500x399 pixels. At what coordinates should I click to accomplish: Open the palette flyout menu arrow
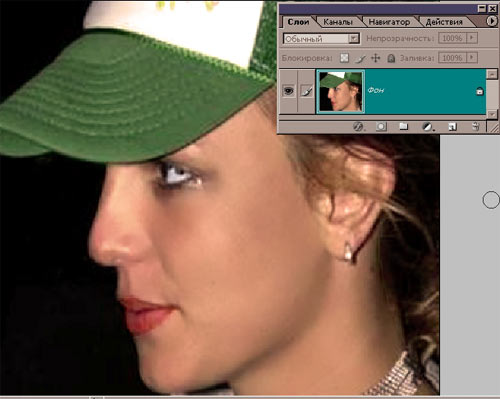[x=491, y=21]
